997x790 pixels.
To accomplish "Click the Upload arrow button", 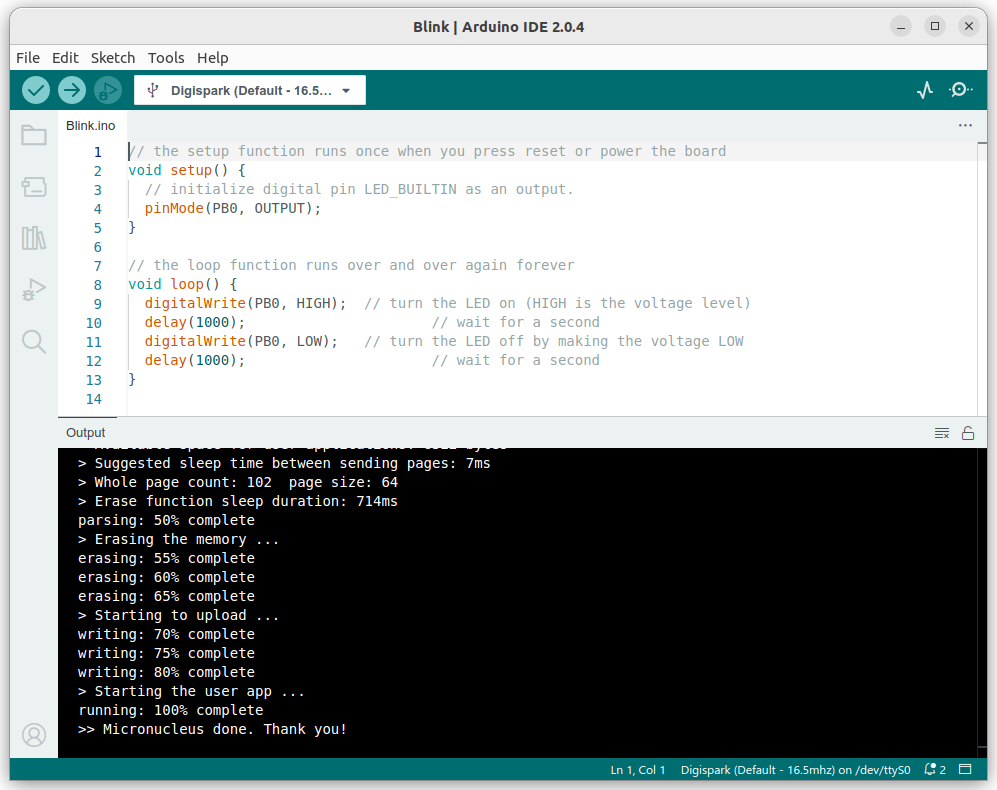I will coord(72,90).
